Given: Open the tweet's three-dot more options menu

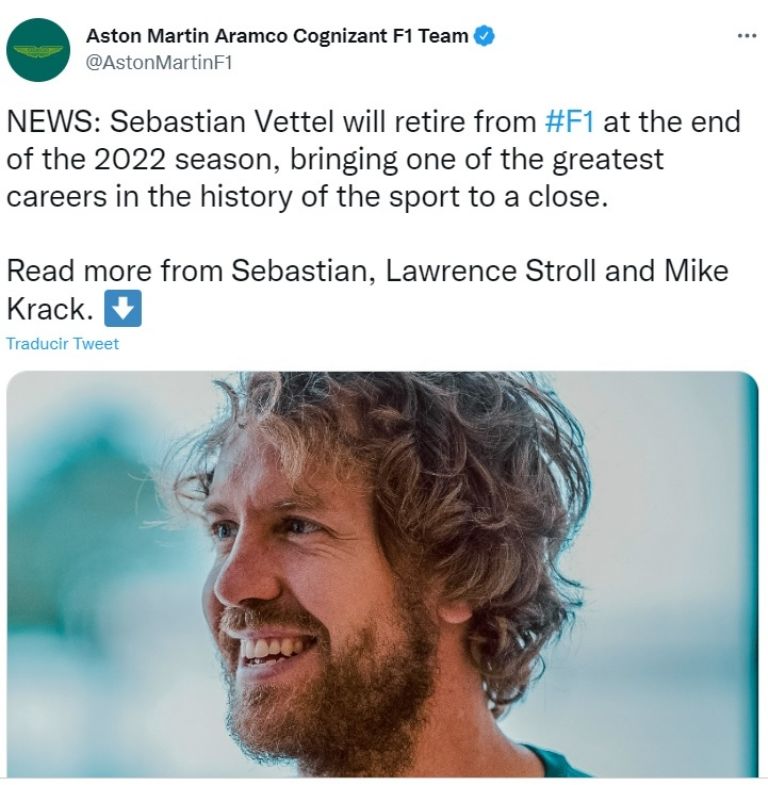Looking at the screenshot, I should point(746,36).
